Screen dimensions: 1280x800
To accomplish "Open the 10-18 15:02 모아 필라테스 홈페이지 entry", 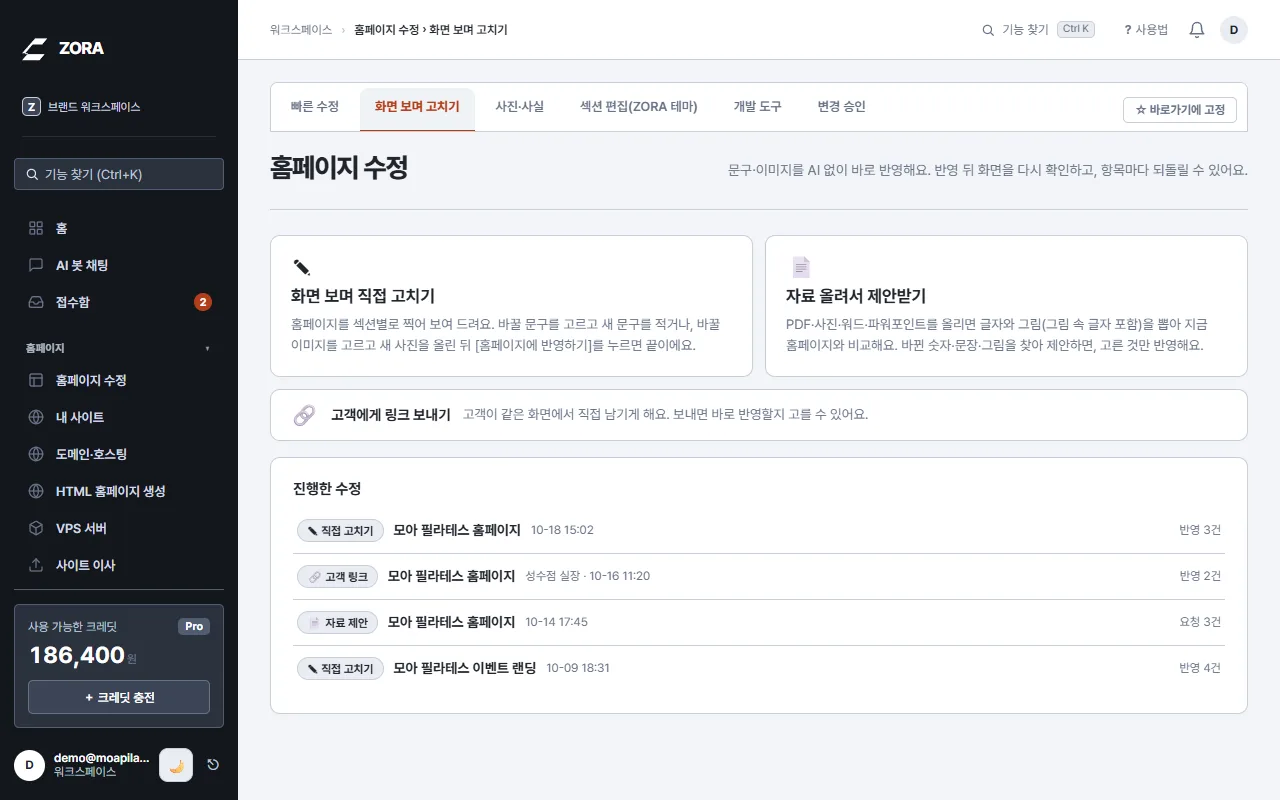I will [760, 530].
